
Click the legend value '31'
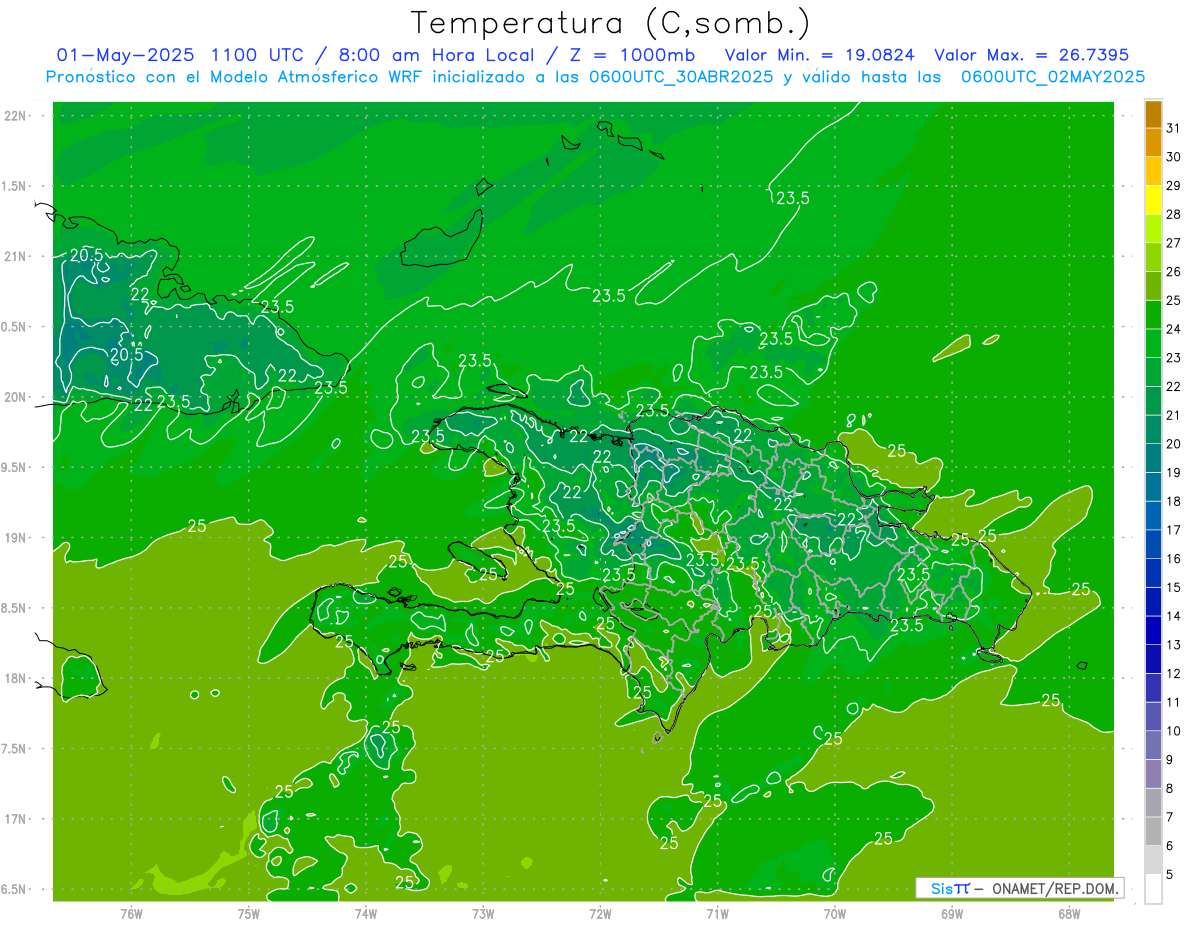(x=1173, y=128)
